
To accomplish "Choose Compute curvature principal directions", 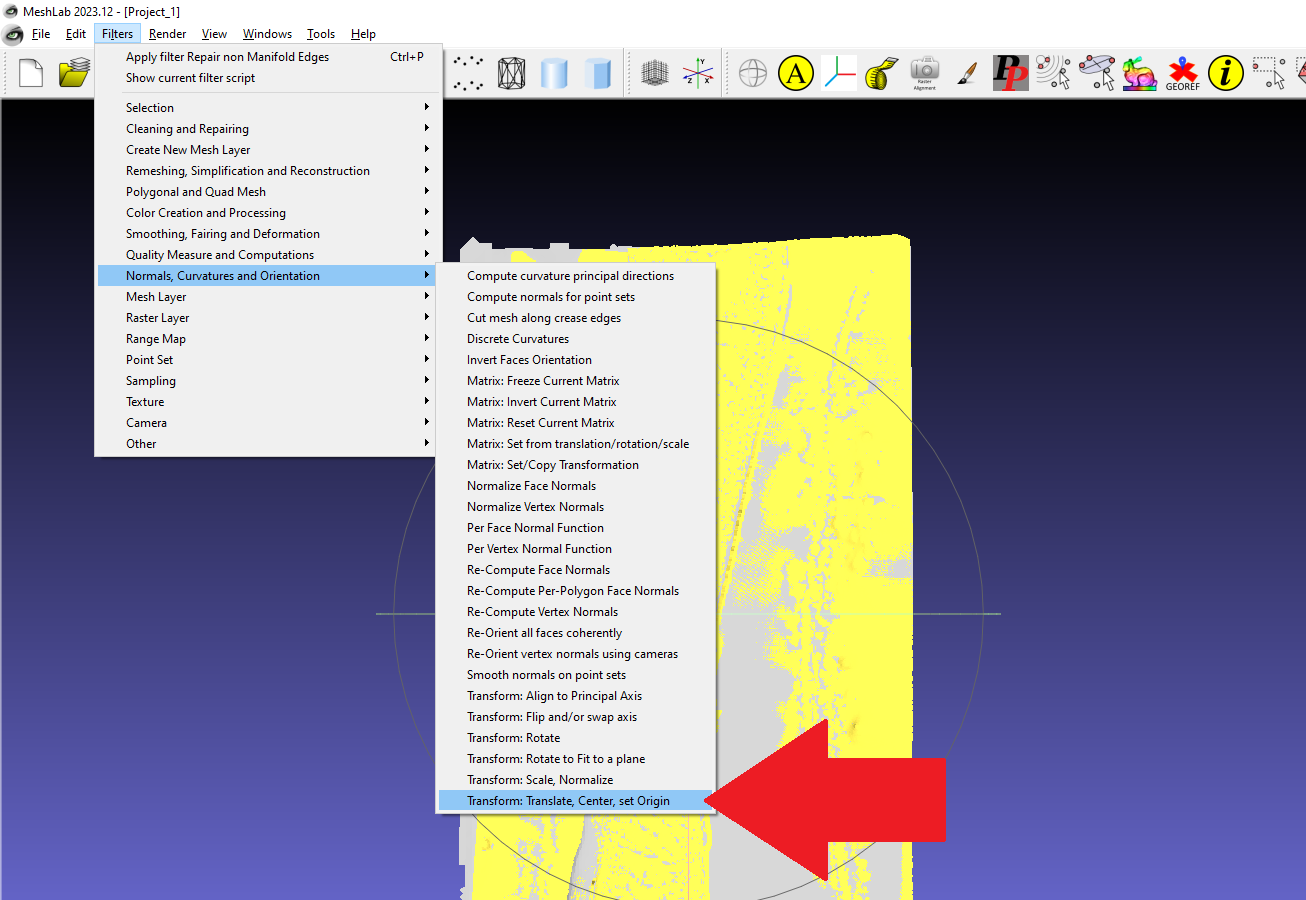I will pos(575,276).
